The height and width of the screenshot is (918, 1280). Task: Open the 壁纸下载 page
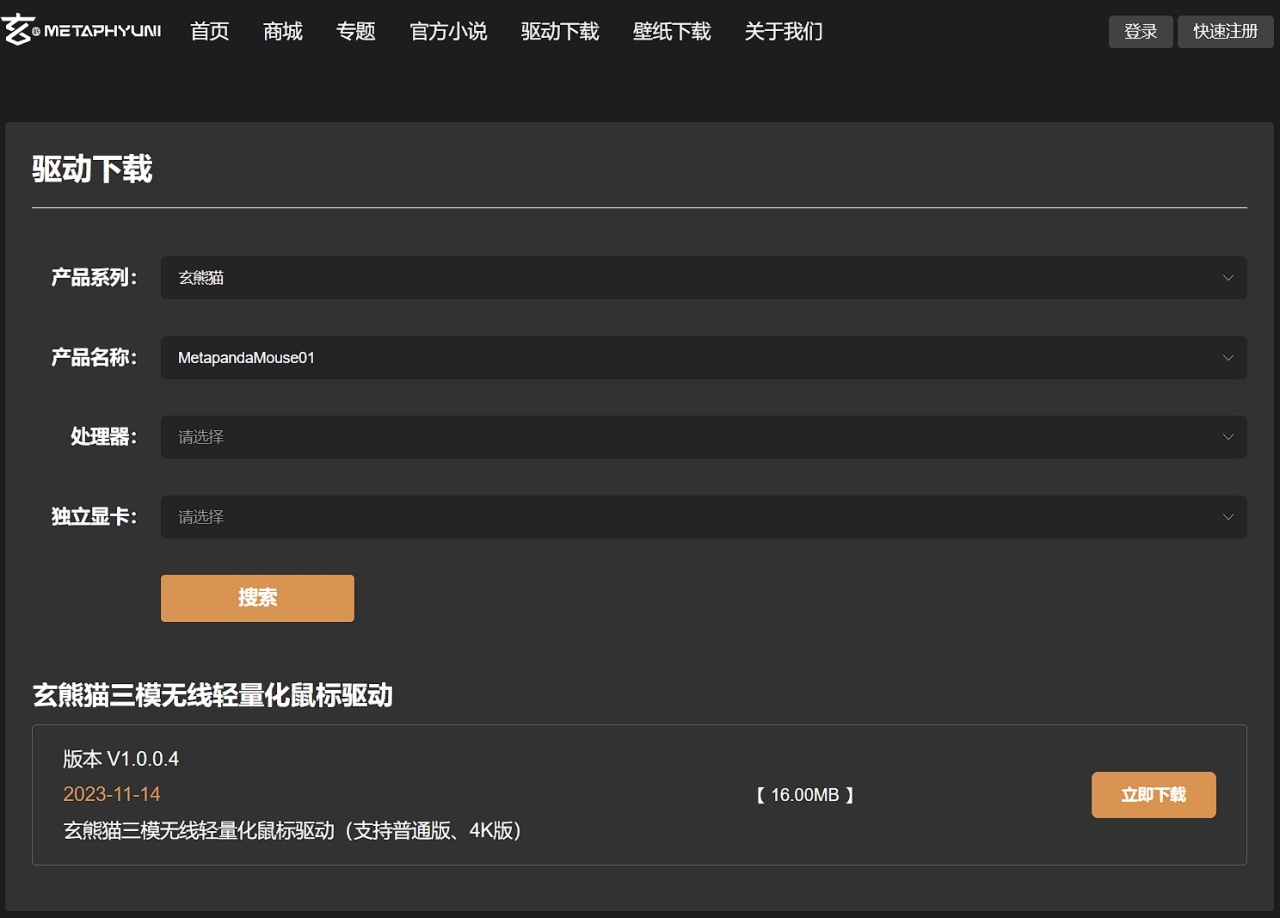(672, 32)
